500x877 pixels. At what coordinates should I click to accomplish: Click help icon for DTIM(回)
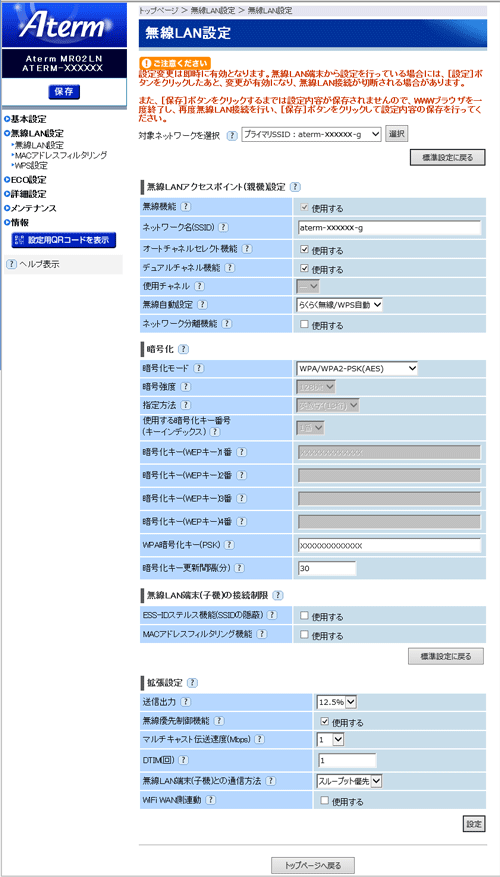pos(183,760)
